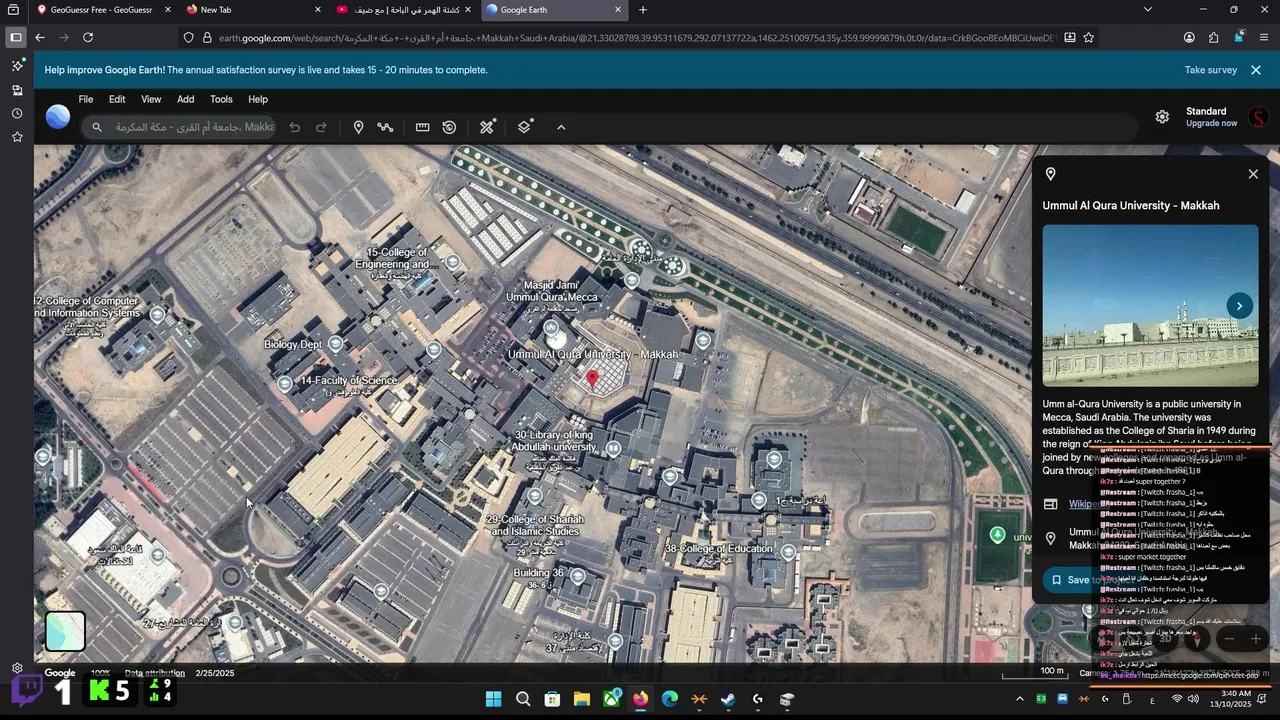
Task: Click Upgrade now link
Action: point(1211,123)
